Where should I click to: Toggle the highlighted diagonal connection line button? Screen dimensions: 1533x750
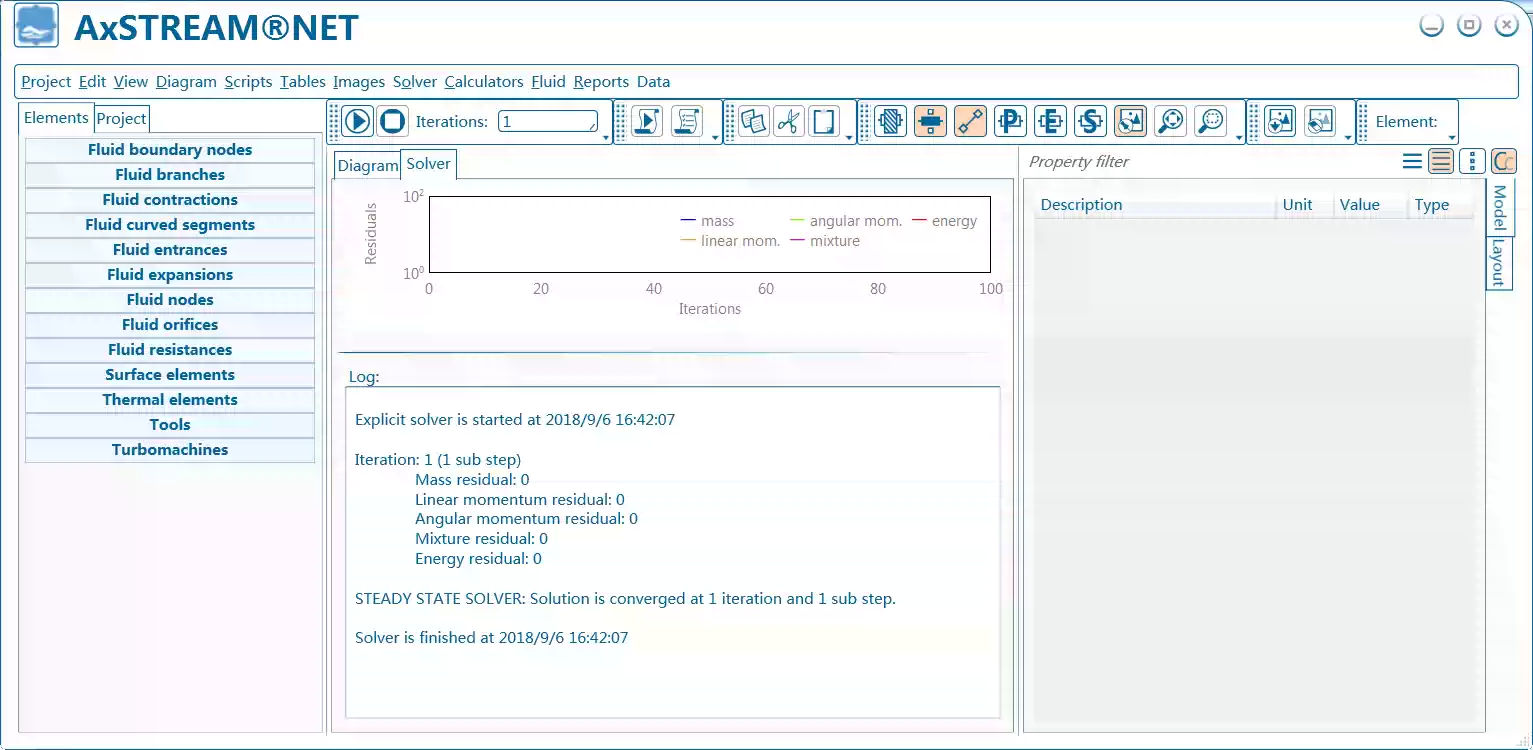tap(970, 122)
